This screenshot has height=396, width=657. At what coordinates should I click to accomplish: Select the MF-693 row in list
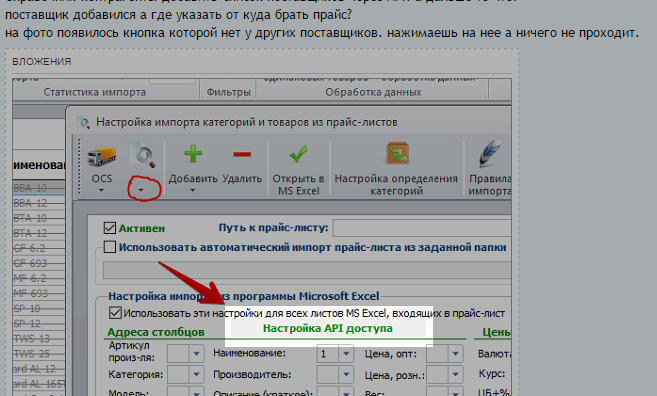click(x=39, y=293)
